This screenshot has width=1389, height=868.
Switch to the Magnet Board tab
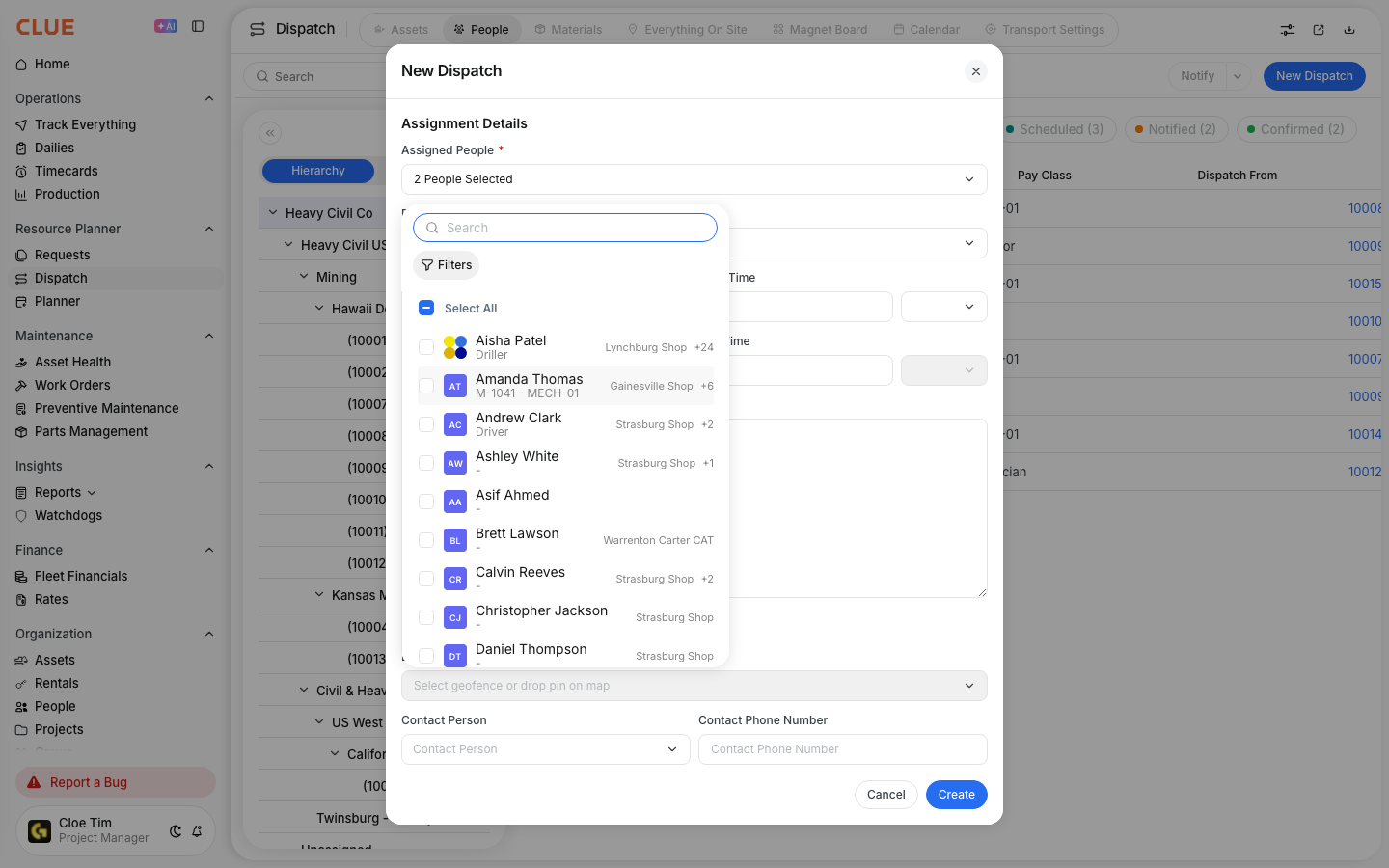(820, 30)
